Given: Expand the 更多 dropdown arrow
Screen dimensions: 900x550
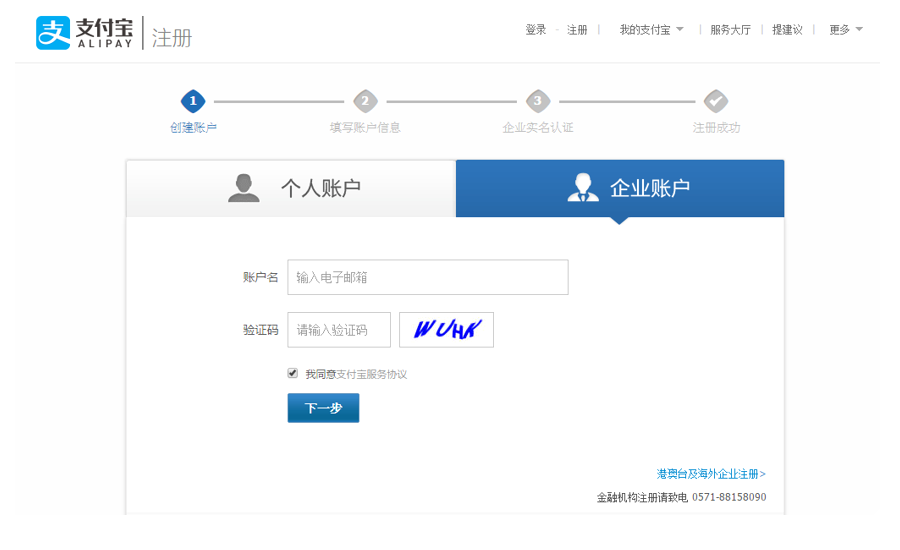Looking at the screenshot, I should 859,29.
